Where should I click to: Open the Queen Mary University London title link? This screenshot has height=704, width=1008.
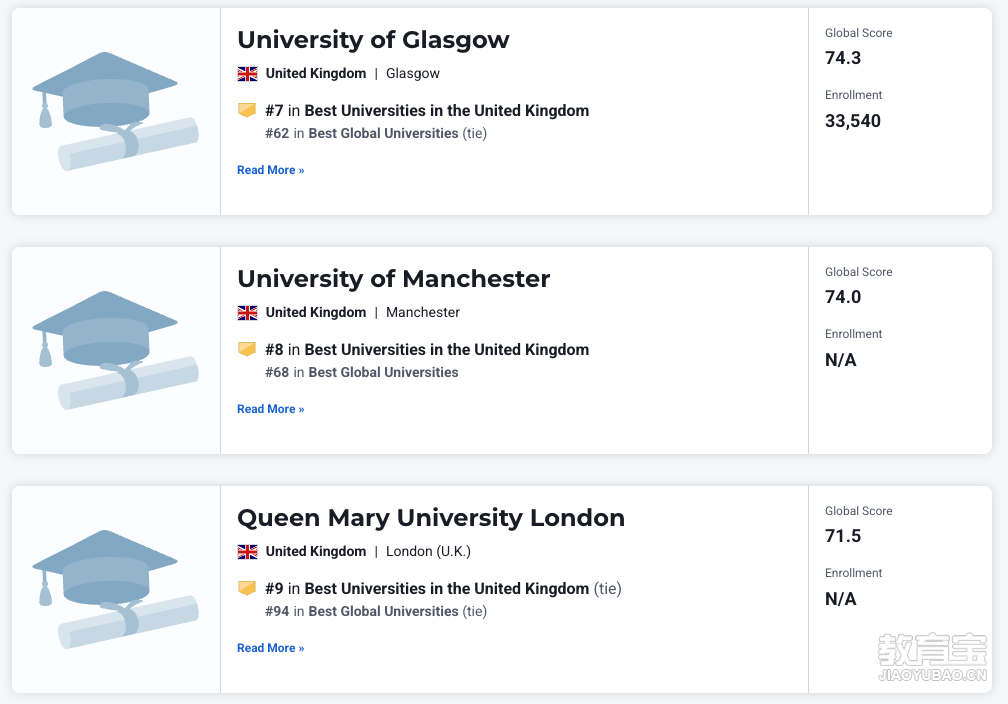point(431,518)
